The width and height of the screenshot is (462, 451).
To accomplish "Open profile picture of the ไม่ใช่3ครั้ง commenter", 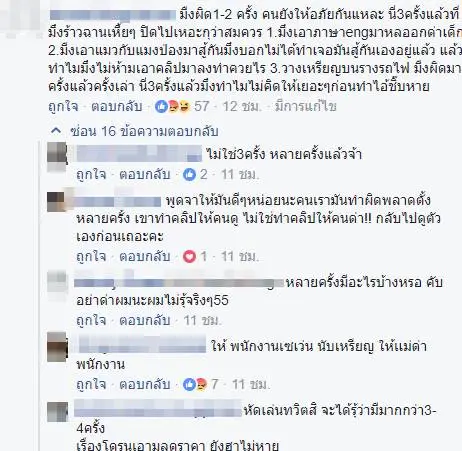I will point(57,157).
